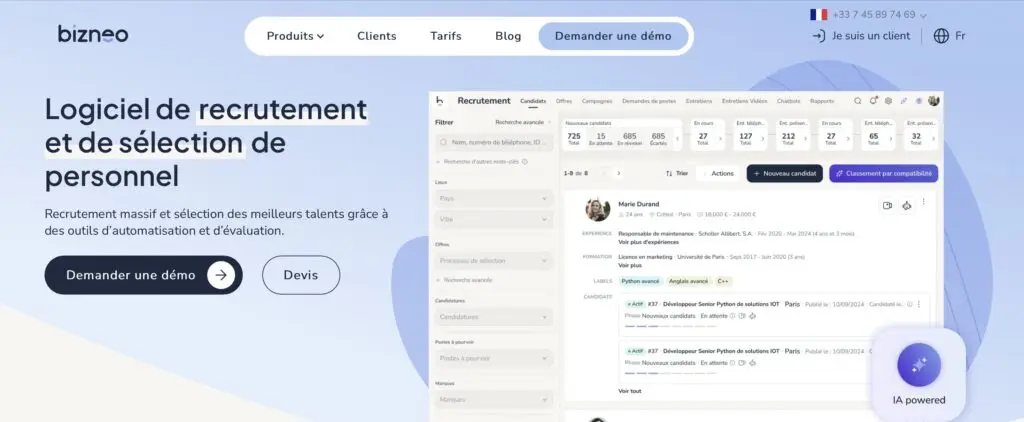Switch to the Offres tab

tap(564, 101)
